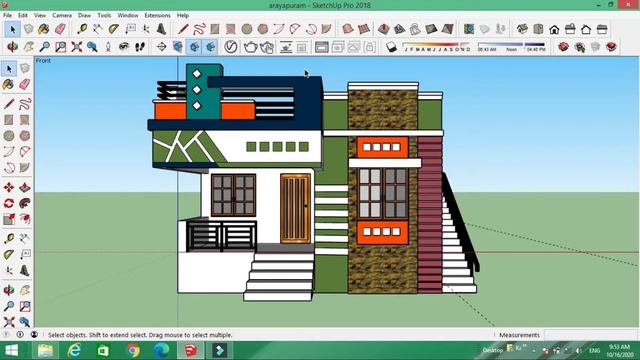Screen dimensions: 640x360
Task: Pick Circle tool in the left toolbar
Action: (9, 136)
